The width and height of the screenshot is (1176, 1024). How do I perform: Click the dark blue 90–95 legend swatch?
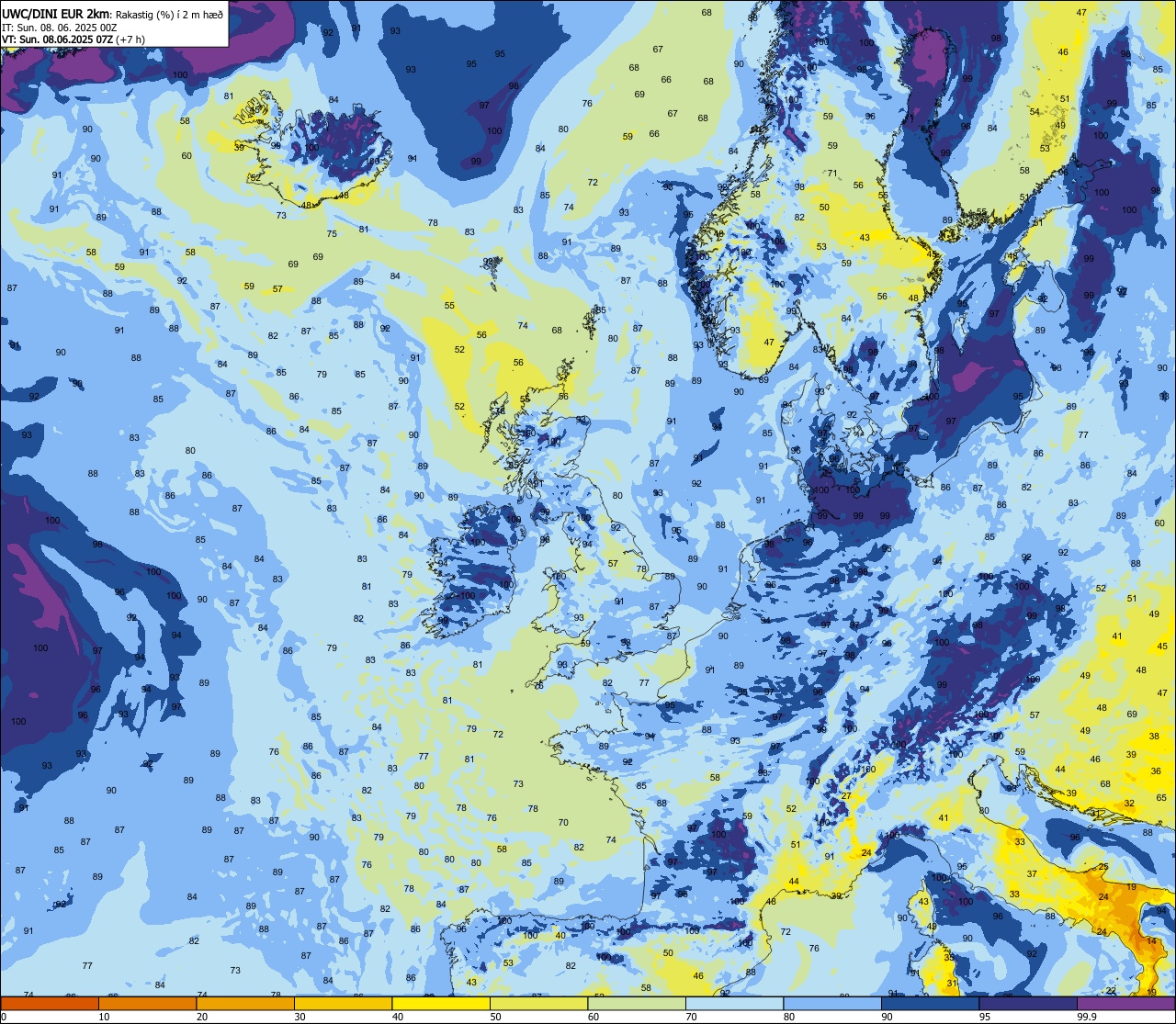[931, 1004]
